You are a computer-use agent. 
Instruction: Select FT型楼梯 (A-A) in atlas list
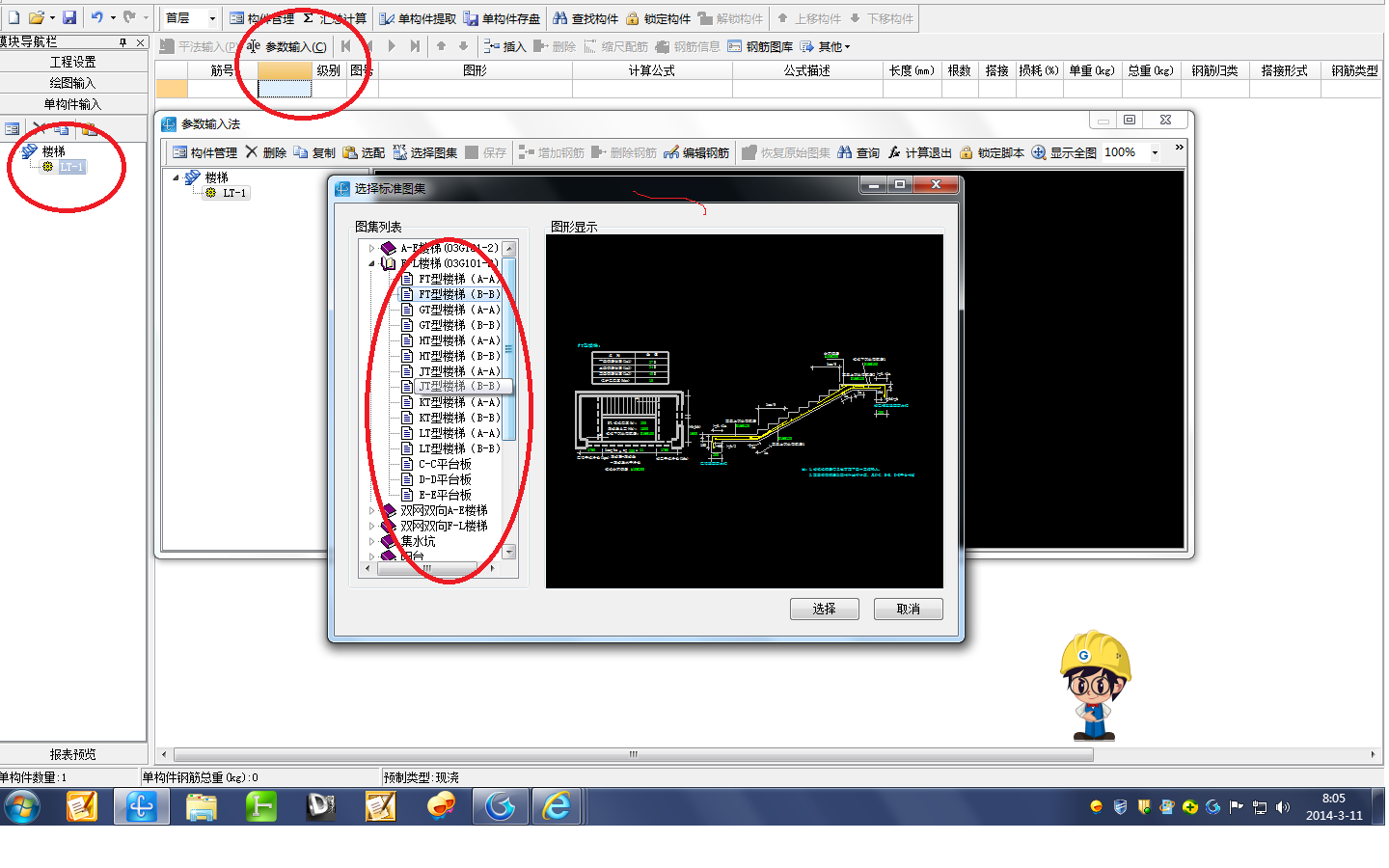(459, 279)
